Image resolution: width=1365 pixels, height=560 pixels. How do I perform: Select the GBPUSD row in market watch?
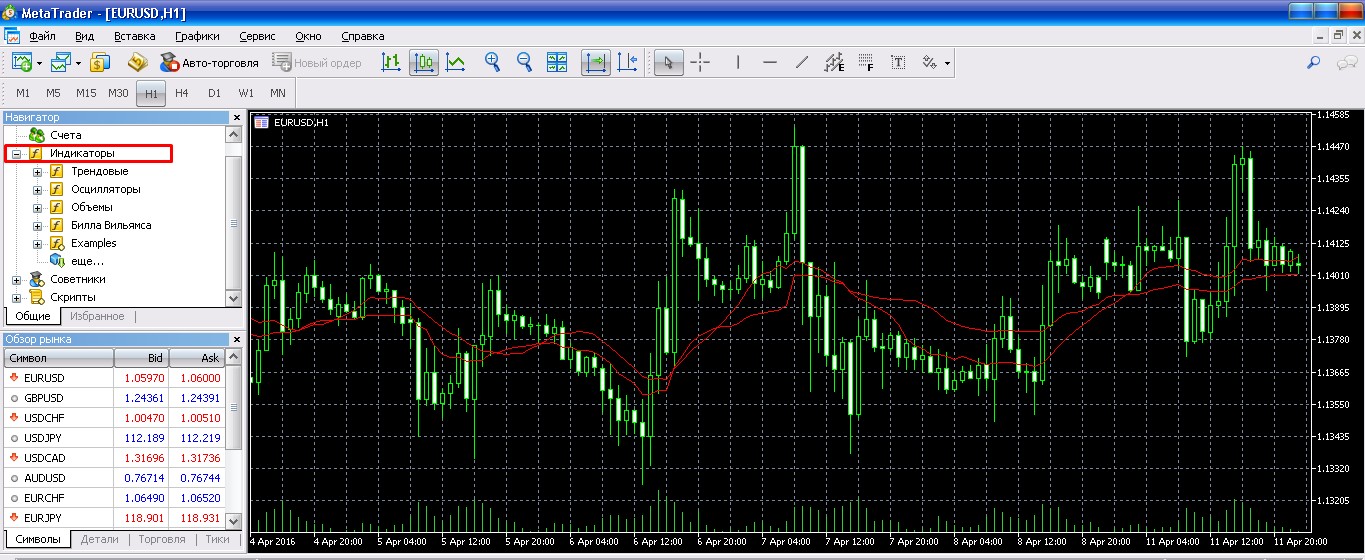coord(114,398)
